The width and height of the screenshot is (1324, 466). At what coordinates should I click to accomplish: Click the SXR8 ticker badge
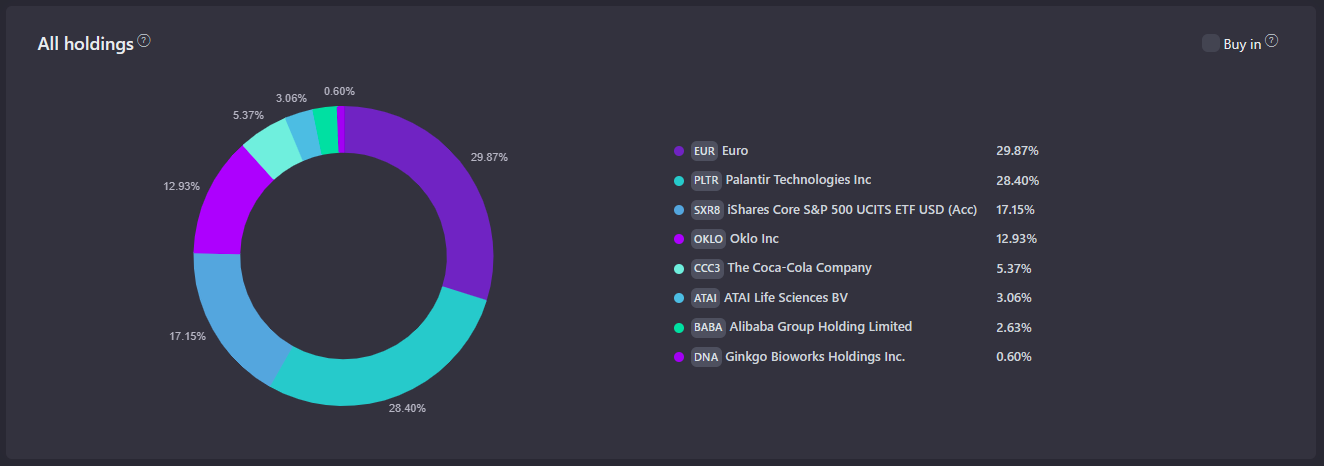pos(707,210)
